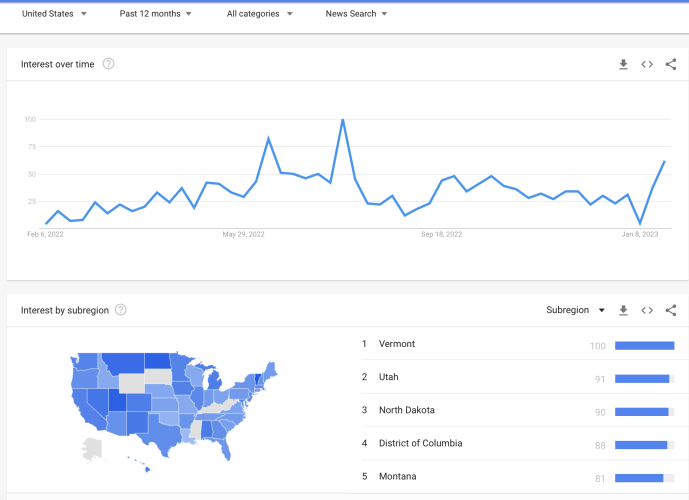The height and width of the screenshot is (500, 689).
Task: Open help for Interest over time
Action: 109,64
